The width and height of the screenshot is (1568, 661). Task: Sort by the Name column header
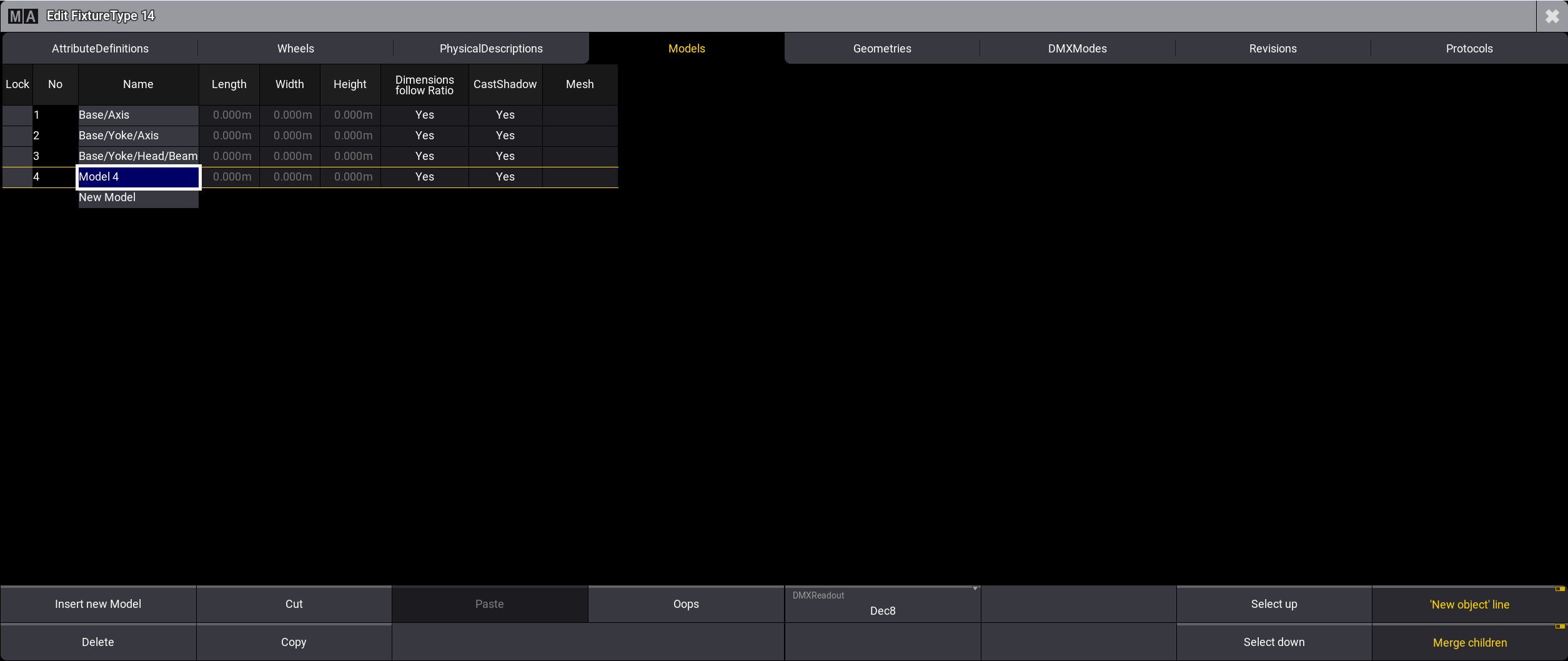[138, 84]
